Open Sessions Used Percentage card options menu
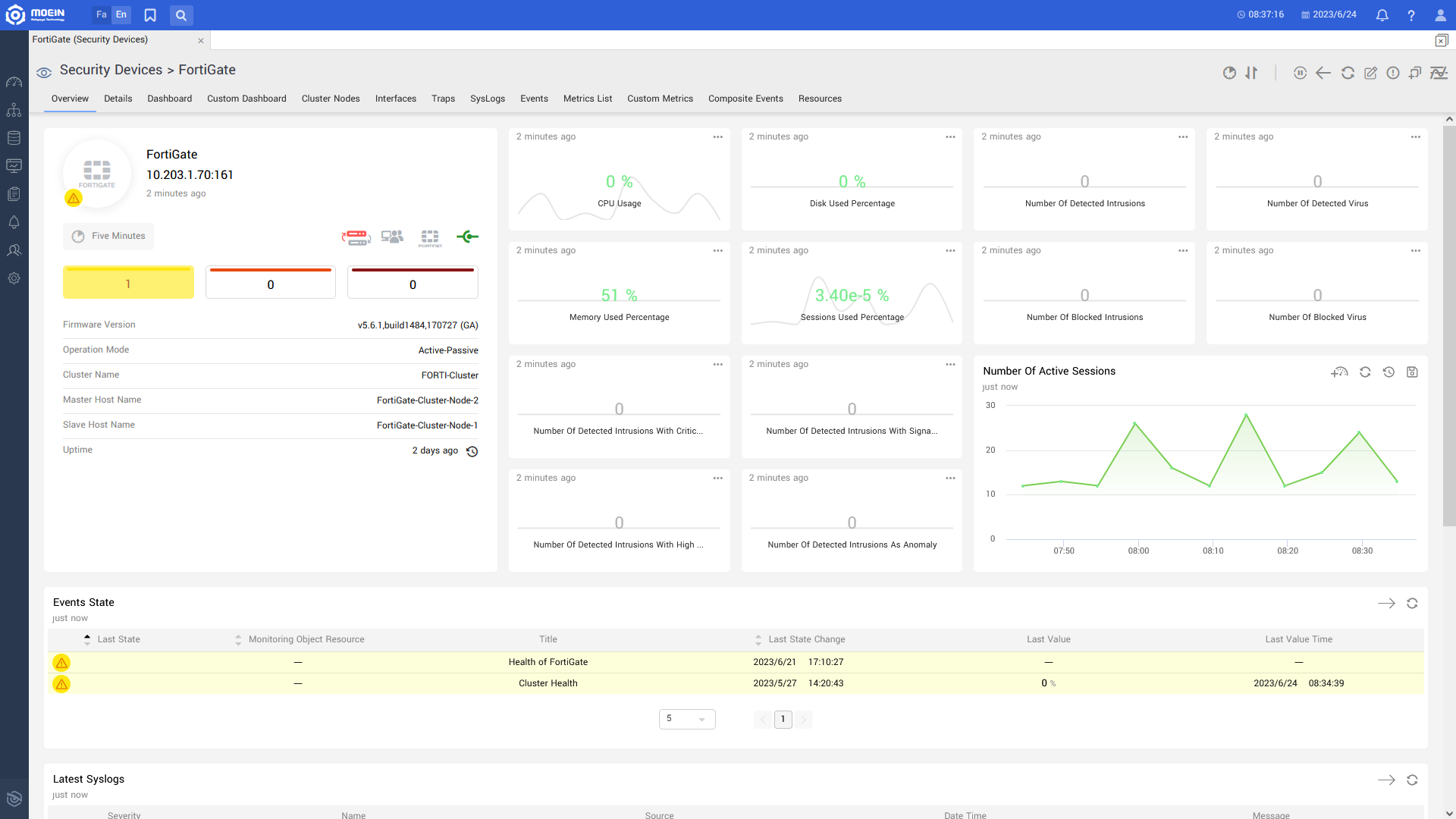The width and height of the screenshot is (1456, 819). tap(950, 251)
